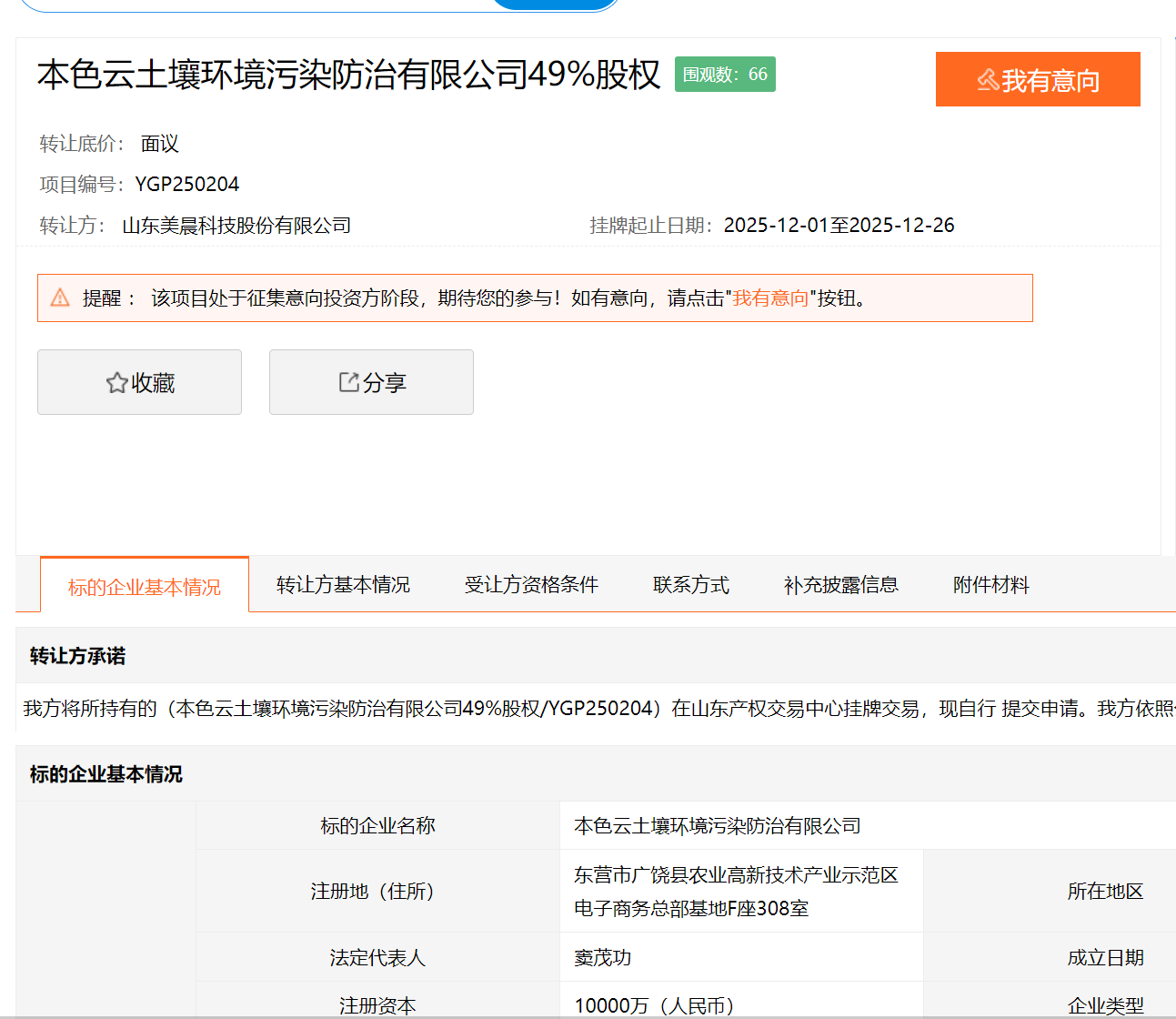
Task: Select the 联系方式 tab
Action: click(x=691, y=585)
